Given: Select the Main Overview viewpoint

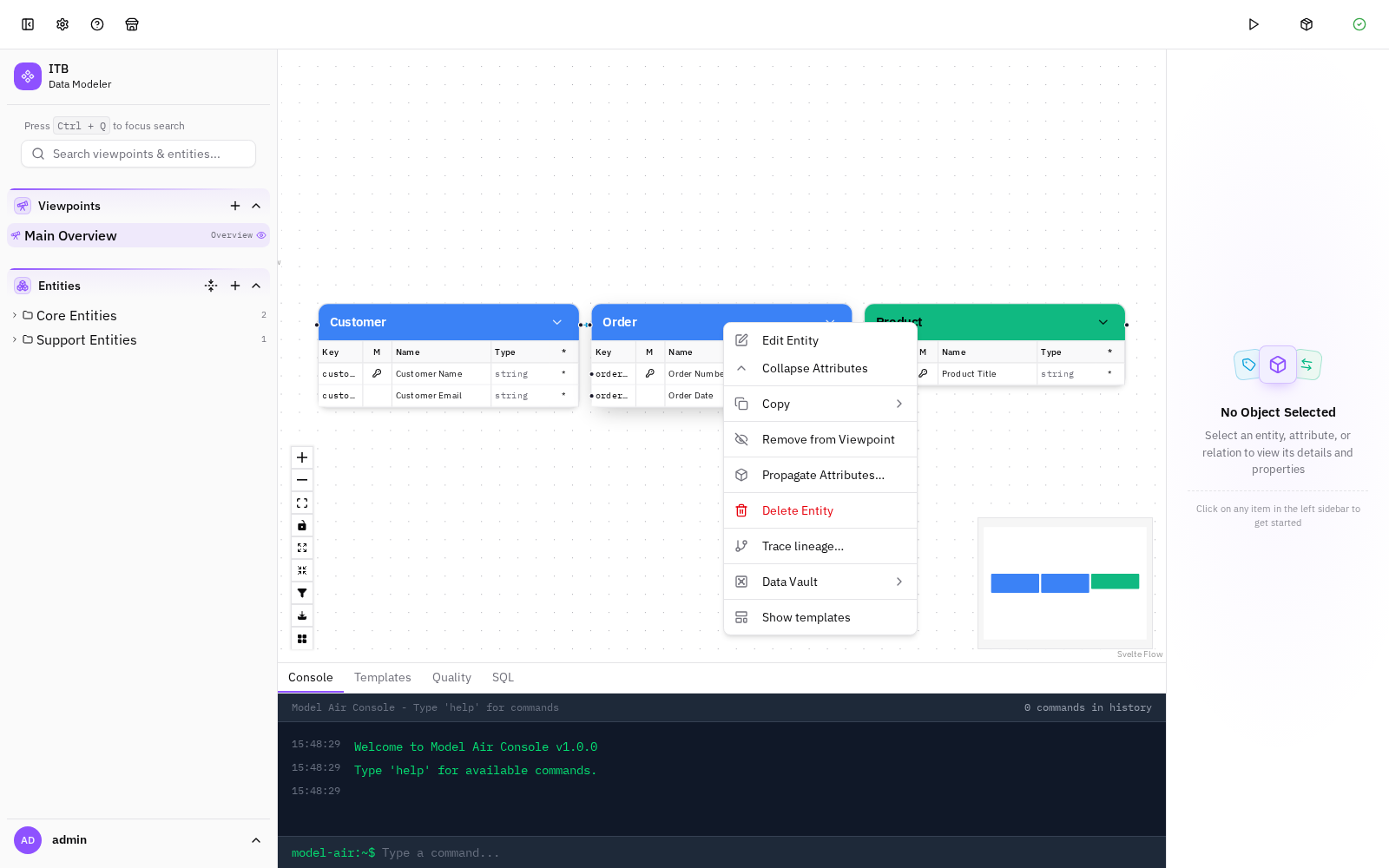Looking at the screenshot, I should [138, 235].
